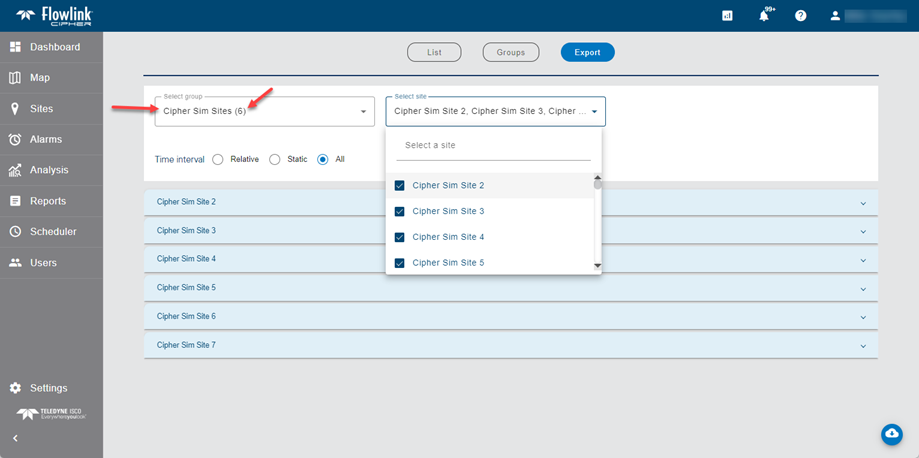Click the Flowlink Cipher logo

click(x=50, y=16)
